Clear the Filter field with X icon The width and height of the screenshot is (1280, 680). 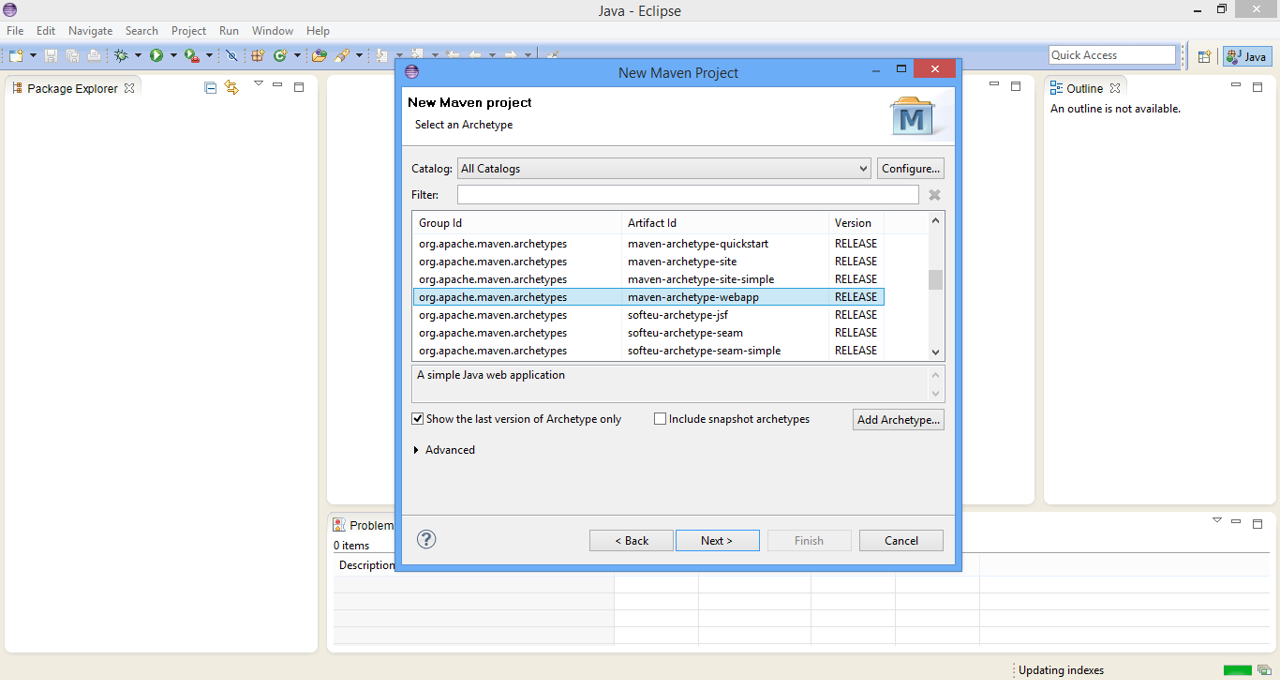pos(934,195)
